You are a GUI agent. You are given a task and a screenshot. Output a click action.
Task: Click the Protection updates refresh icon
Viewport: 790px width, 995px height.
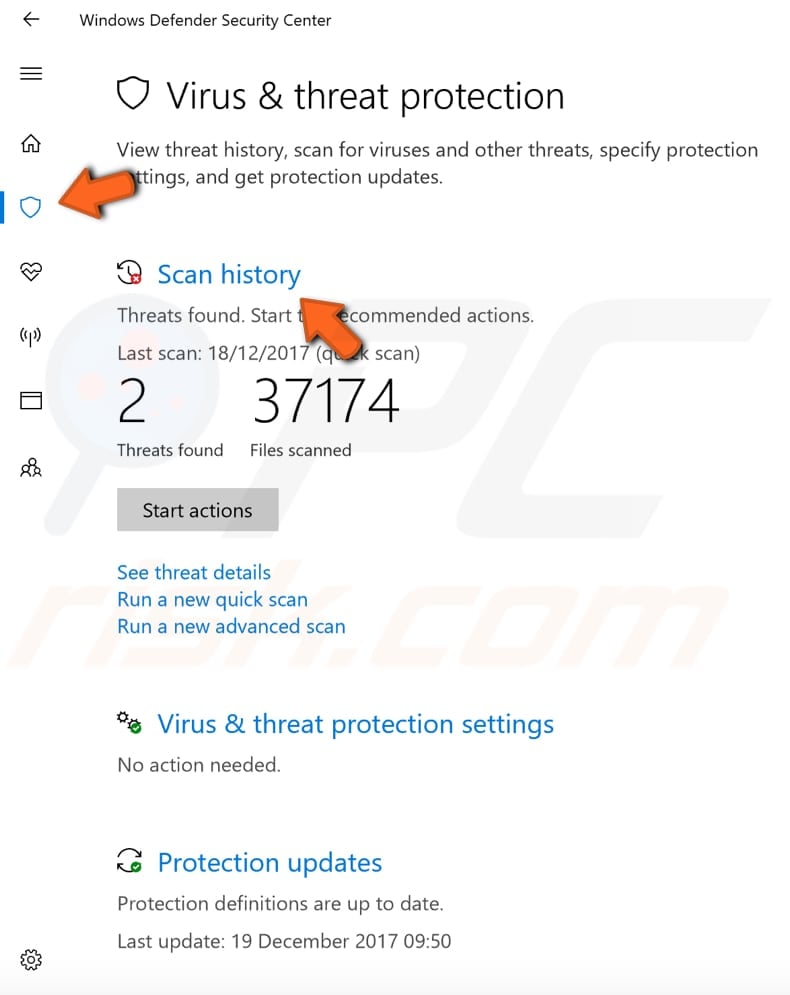[x=128, y=861]
